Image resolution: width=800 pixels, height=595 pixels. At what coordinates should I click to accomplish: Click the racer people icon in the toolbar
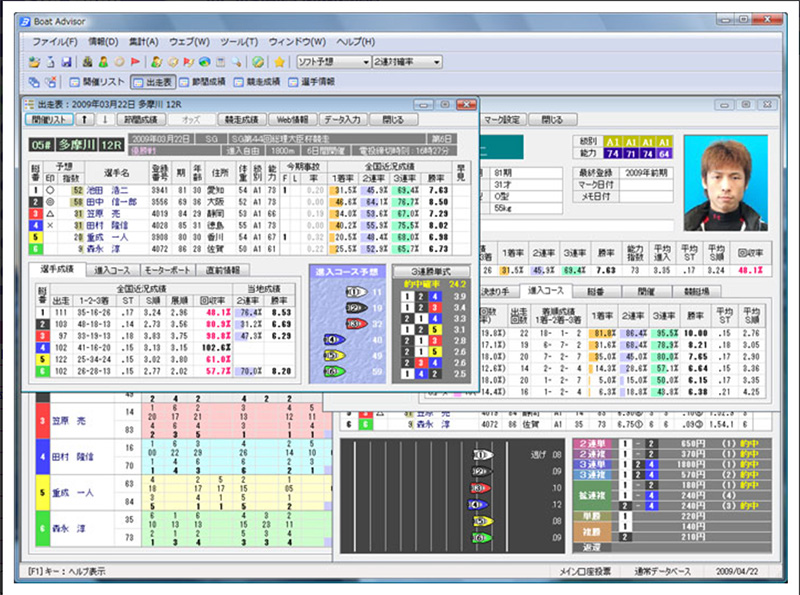(103, 64)
